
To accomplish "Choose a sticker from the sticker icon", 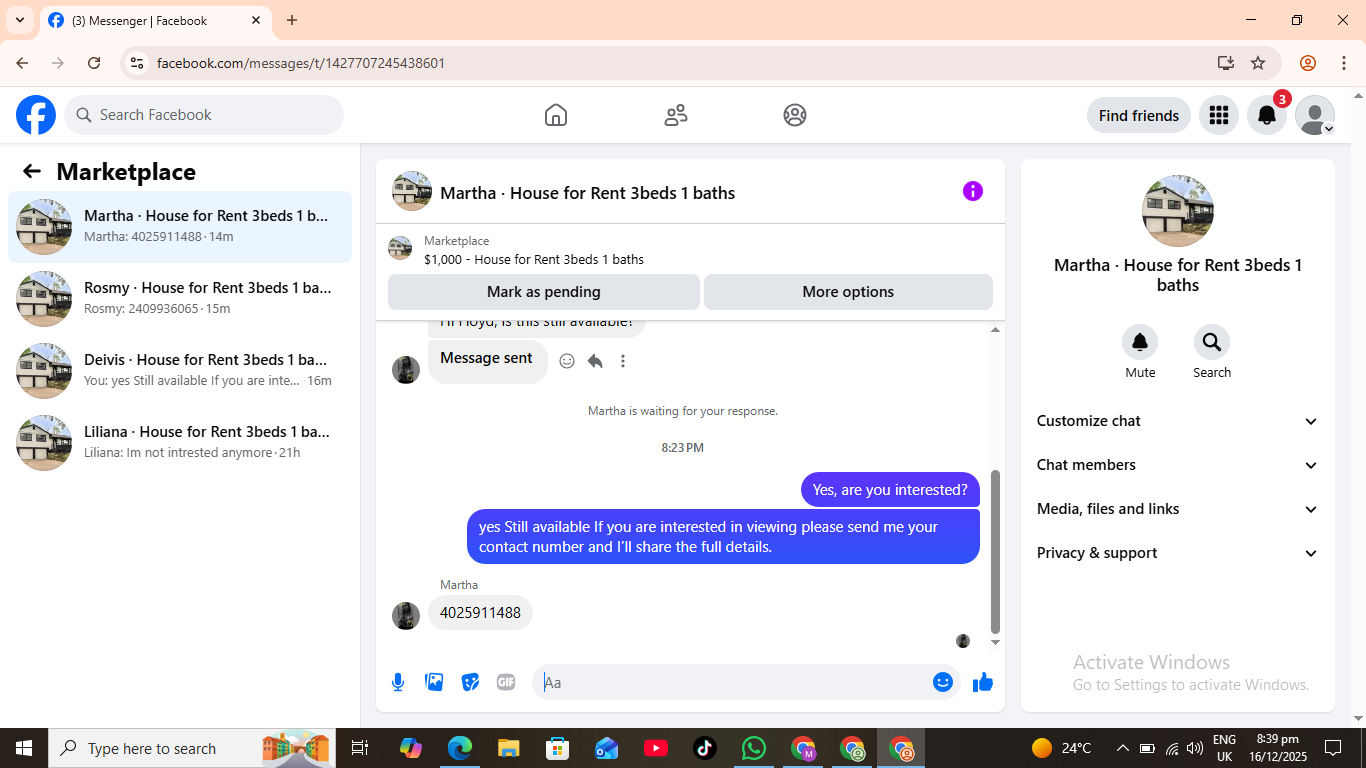I will 470,682.
